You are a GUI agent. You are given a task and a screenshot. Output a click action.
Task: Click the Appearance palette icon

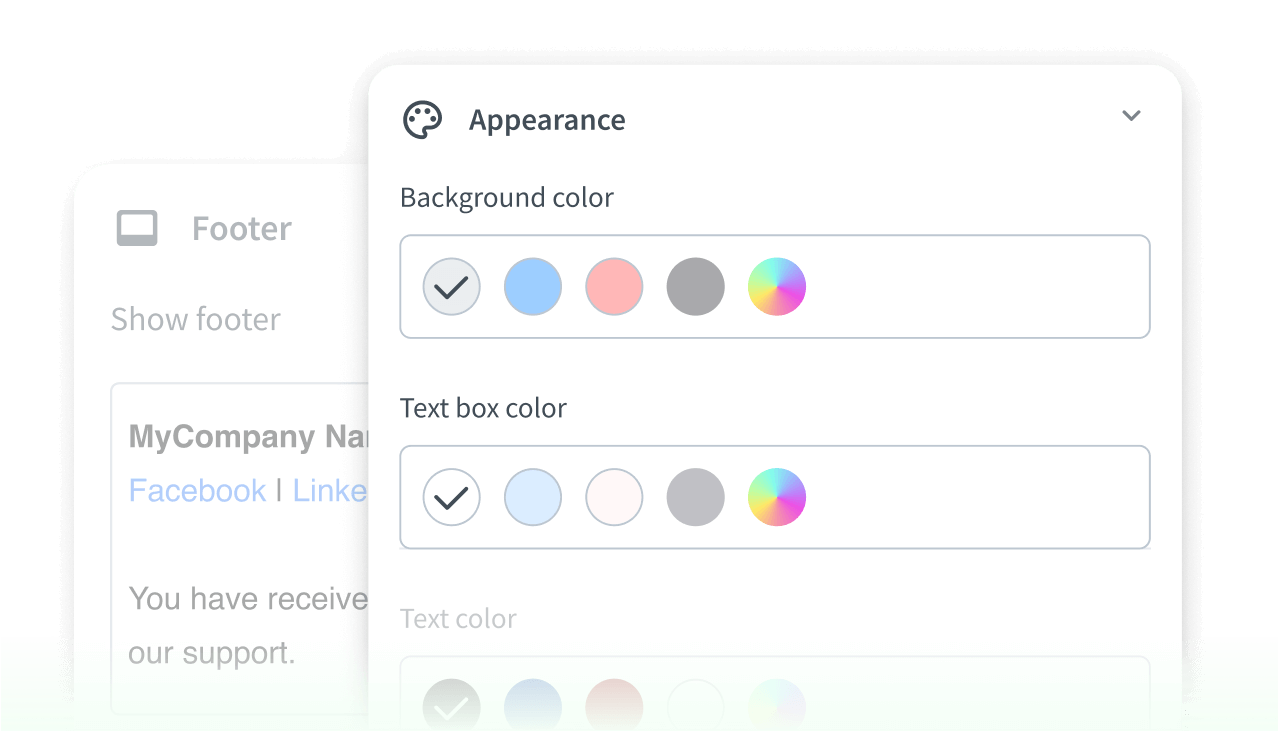[x=422, y=119]
